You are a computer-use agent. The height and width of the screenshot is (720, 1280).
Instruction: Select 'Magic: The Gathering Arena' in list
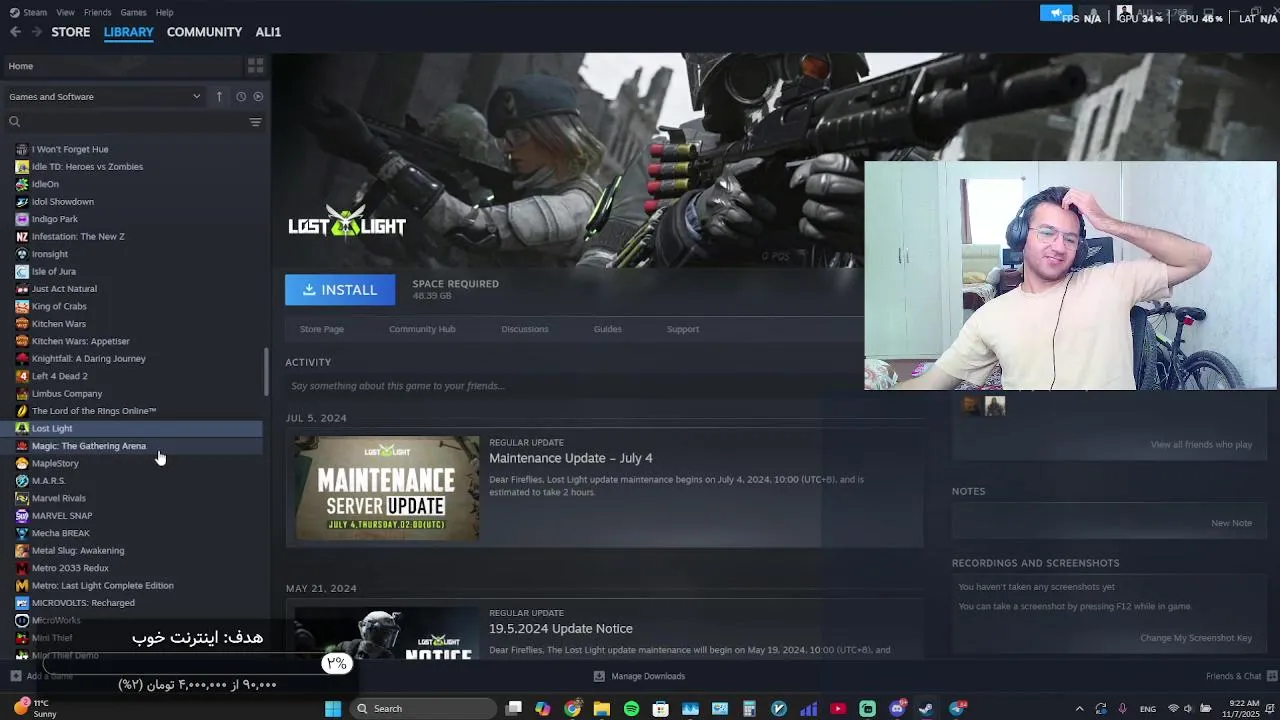pos(132,446)
